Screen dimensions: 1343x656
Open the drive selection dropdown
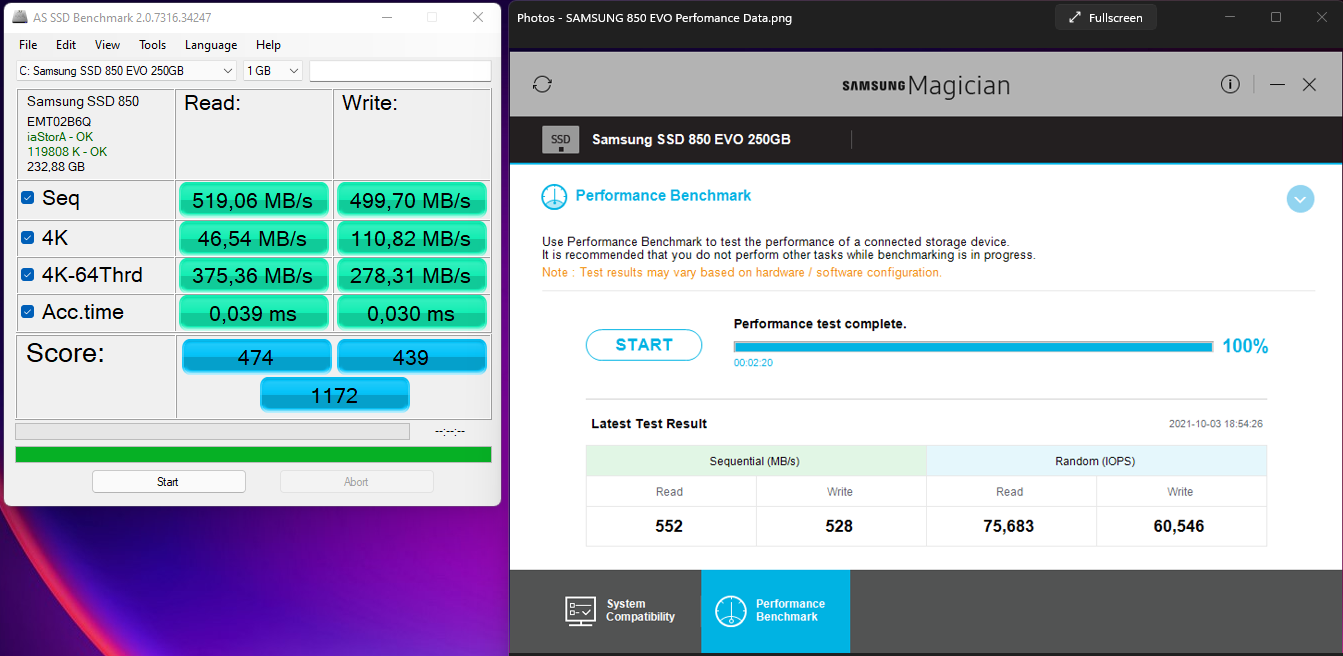coord(126,71)
